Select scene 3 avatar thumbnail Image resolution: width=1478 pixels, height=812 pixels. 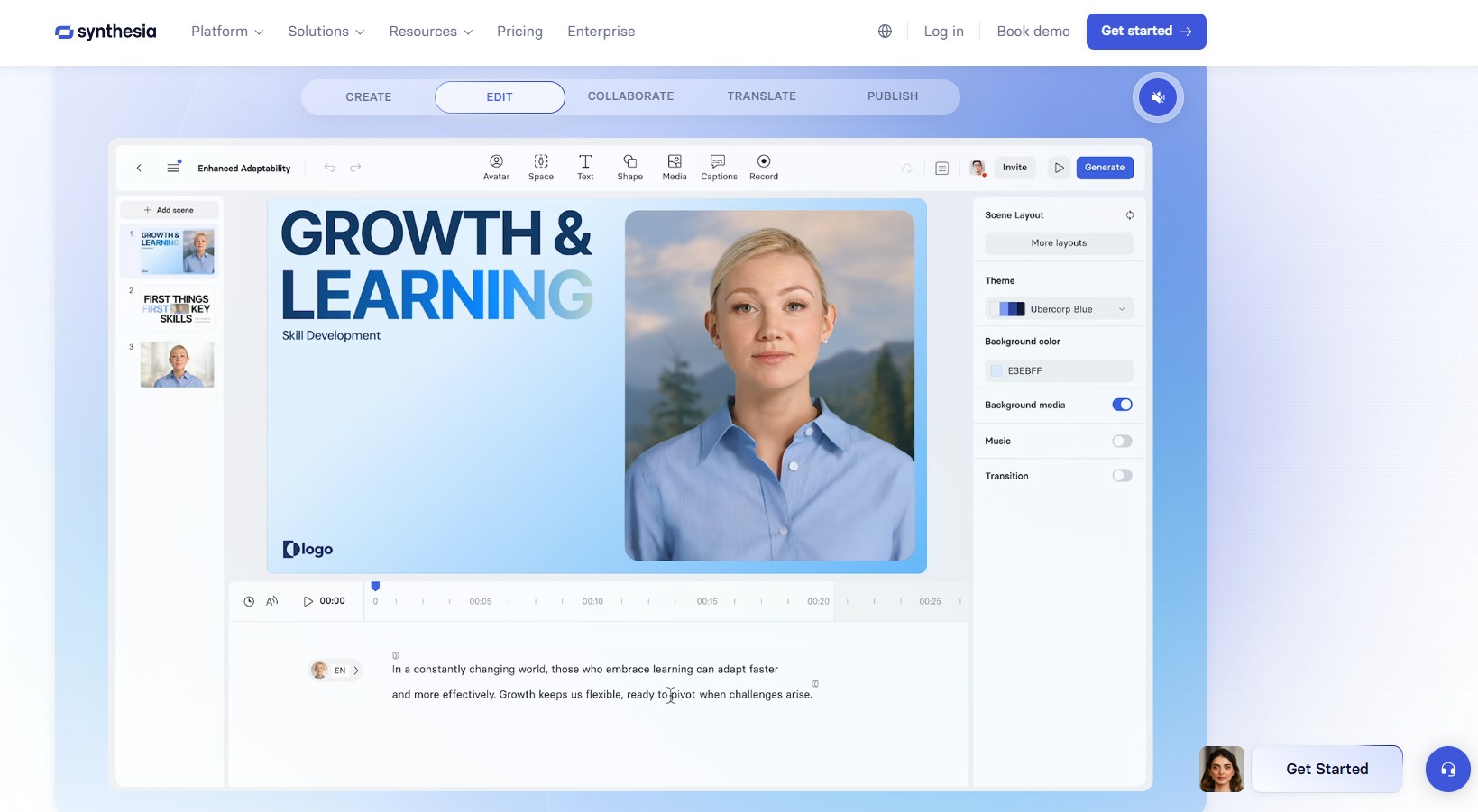click(177, 364)
